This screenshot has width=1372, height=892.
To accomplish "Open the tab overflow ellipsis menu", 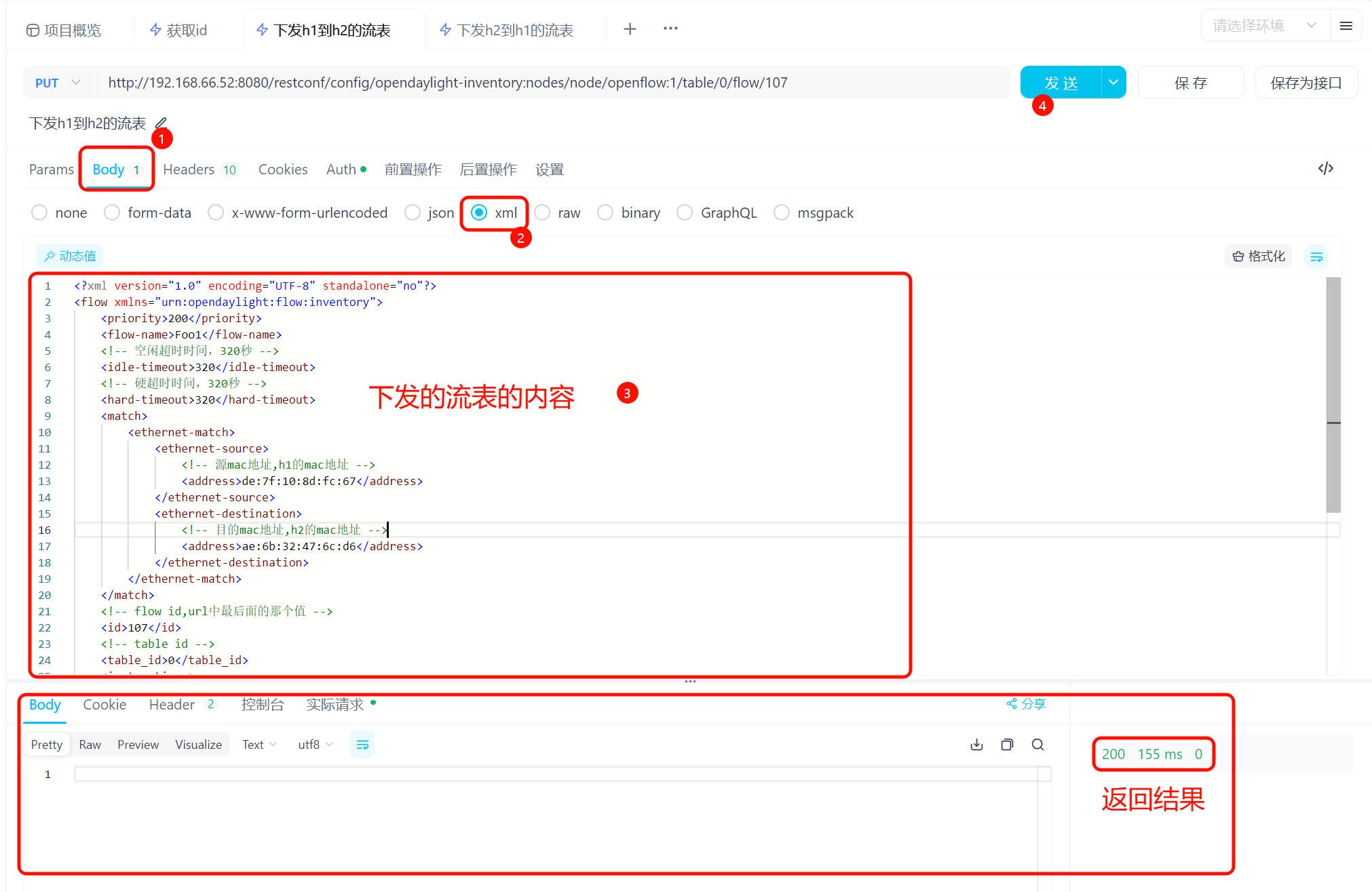I will pos(670,28).
